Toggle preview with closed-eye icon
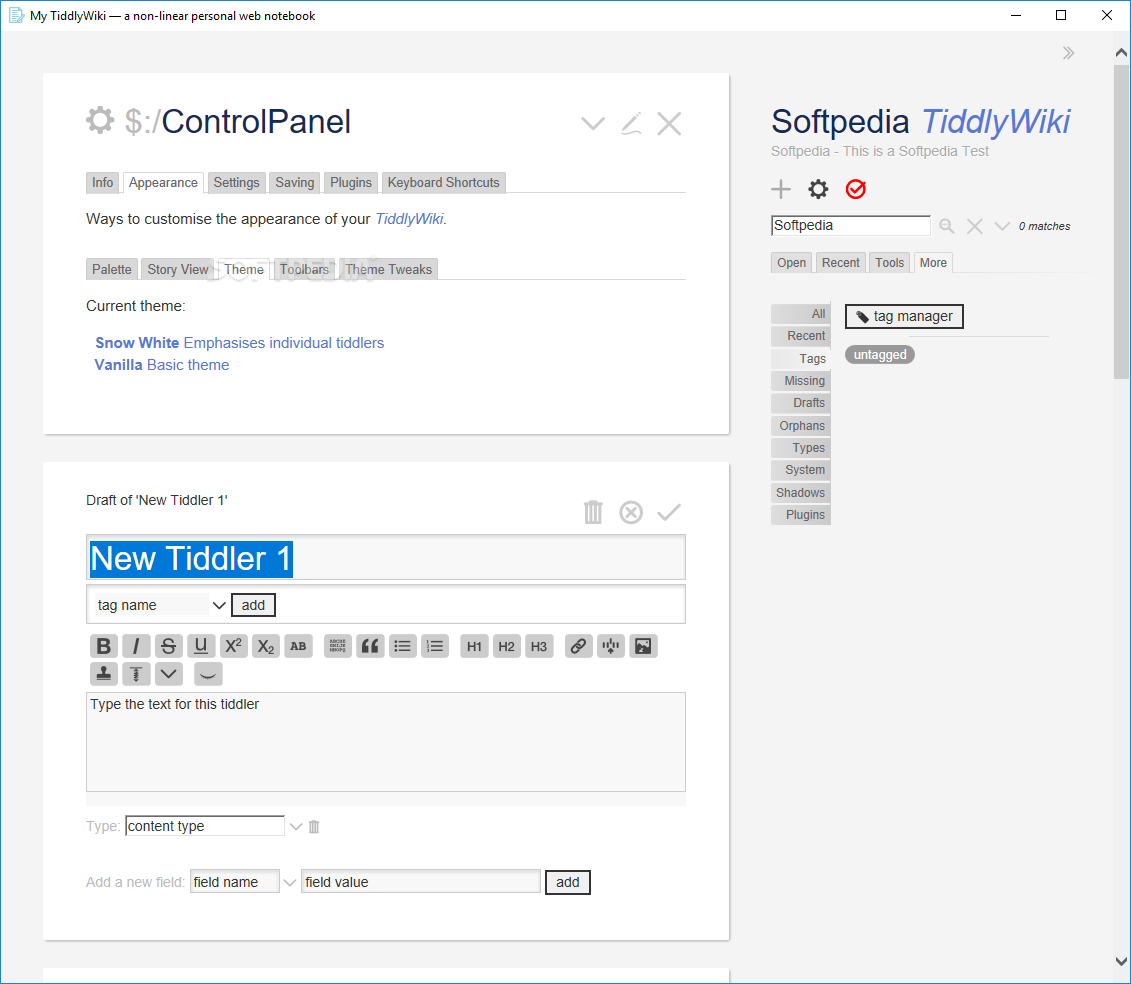The width and height of the screenshot is (1131, 984). (208, 674)
